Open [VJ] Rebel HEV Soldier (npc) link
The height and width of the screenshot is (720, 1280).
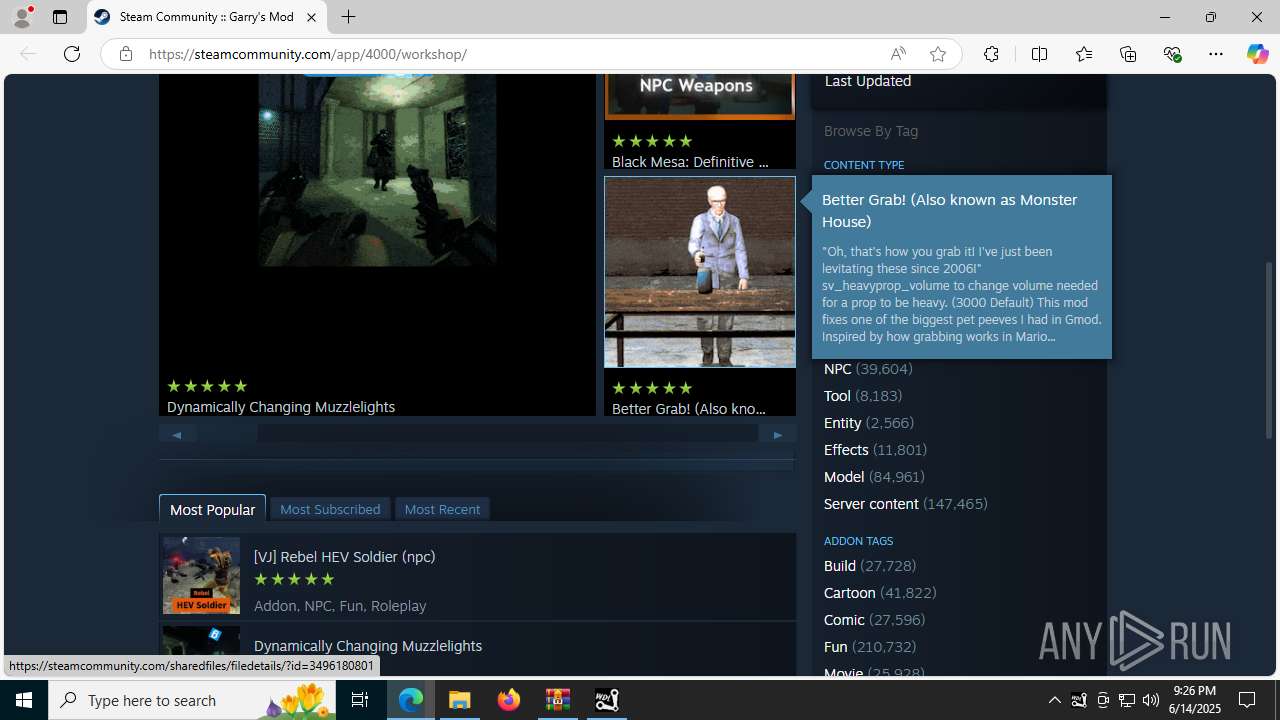[344, 556]
